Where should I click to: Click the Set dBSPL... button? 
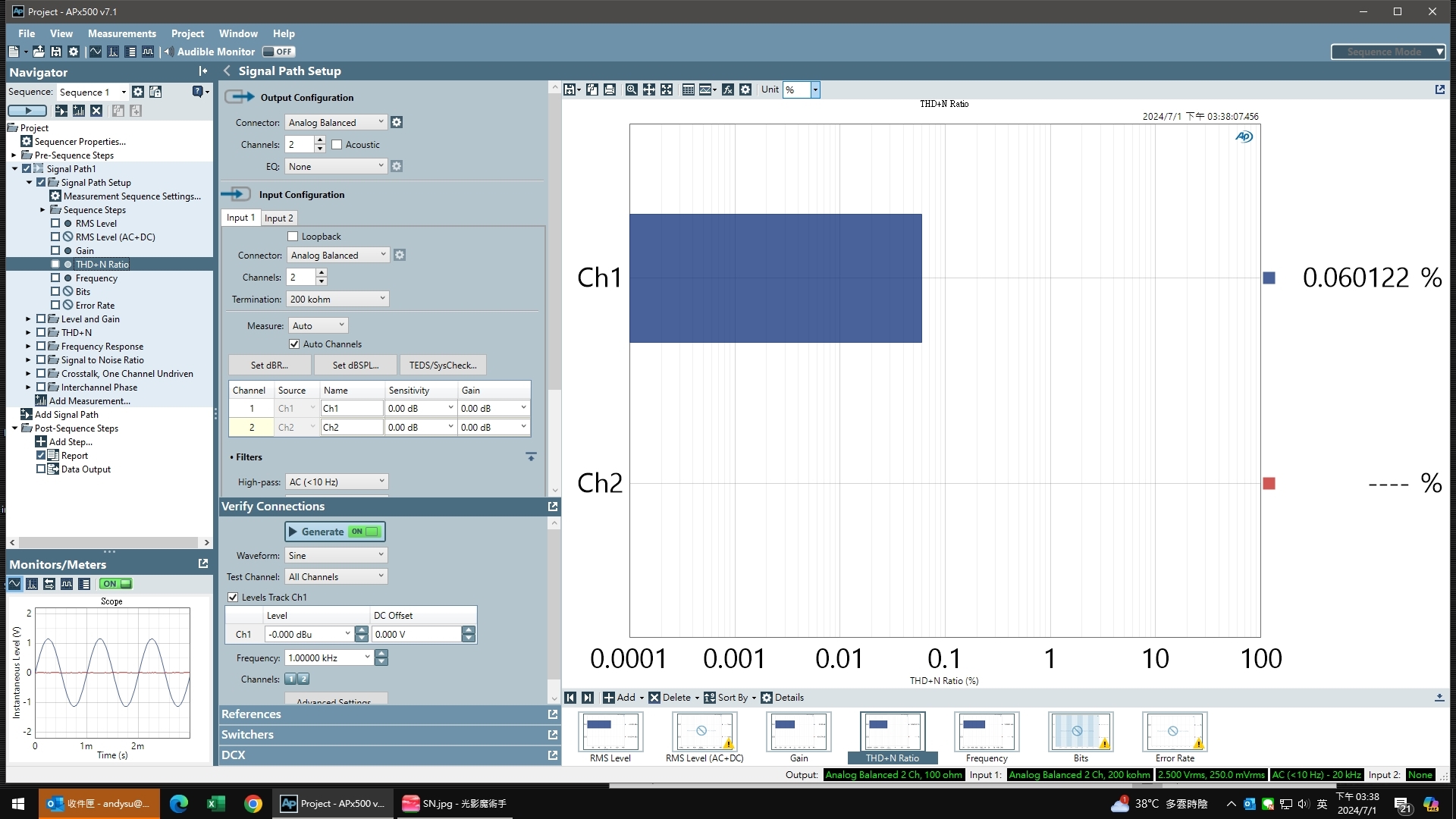point(356,365)
